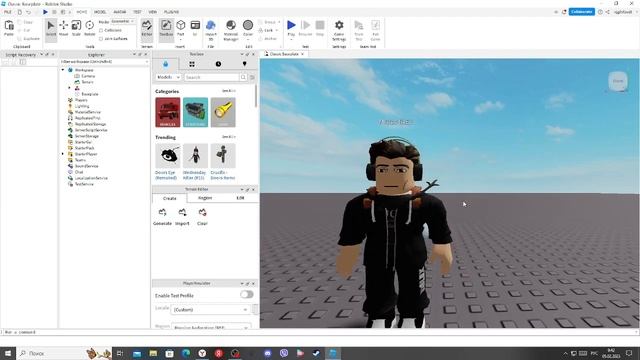Switch to the PLUGINS ribbon tab
Image resolution: width=640 pixels, height=360 pixels.
[x=171, y=12]
